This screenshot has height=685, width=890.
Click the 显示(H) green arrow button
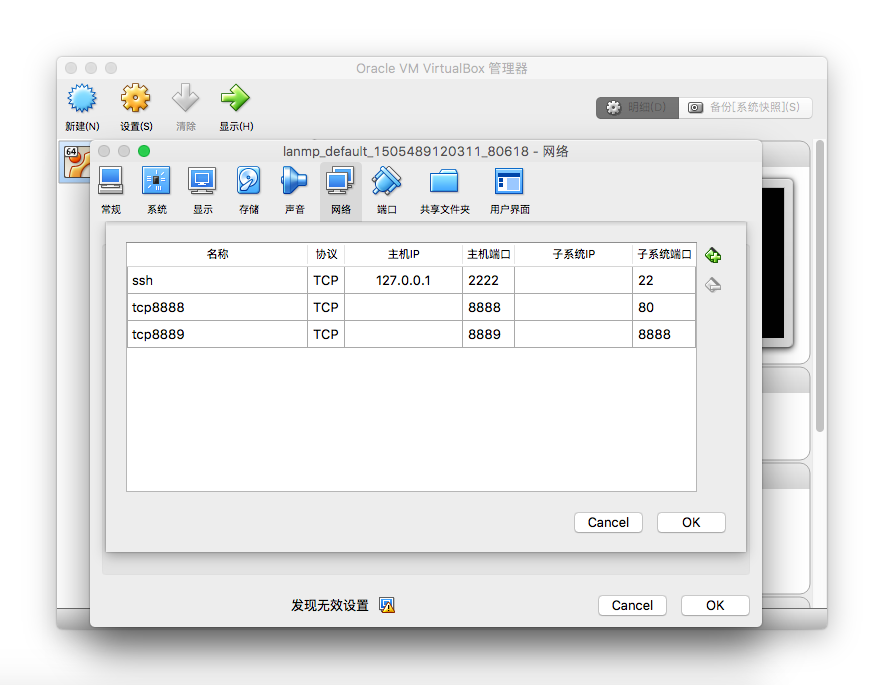point(236,108)
